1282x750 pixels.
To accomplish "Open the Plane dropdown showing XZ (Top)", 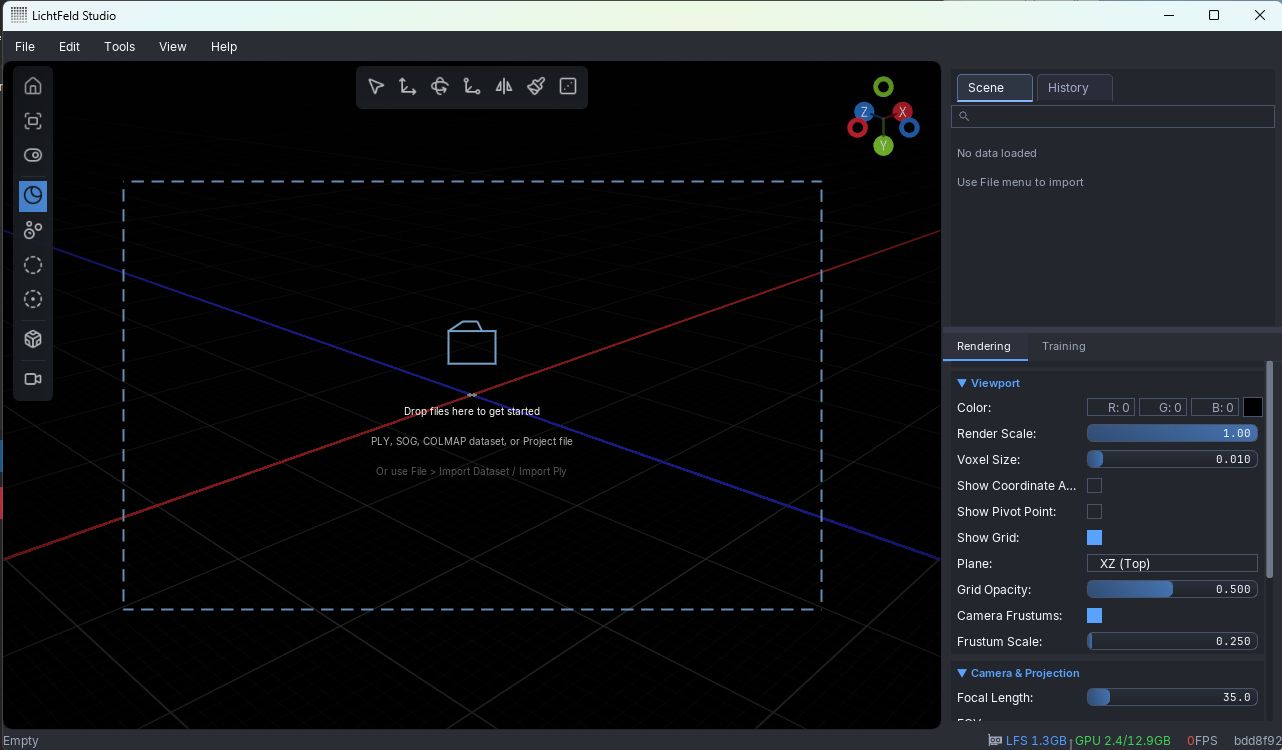I will click(x=1172, y=564).
